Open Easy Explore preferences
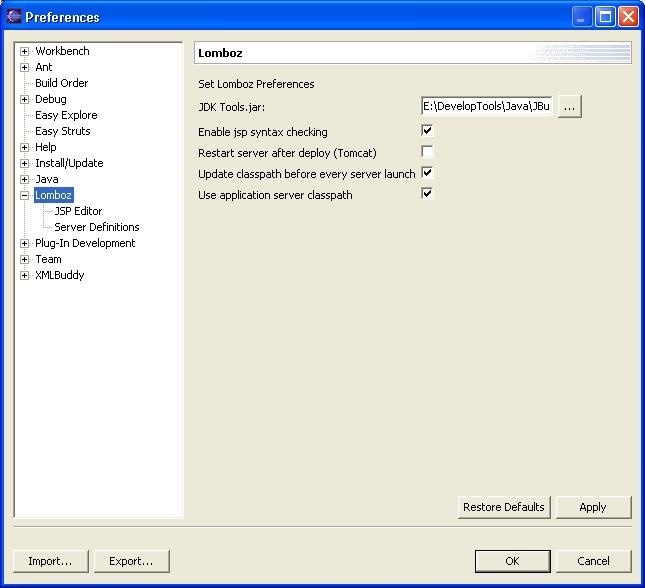 click(x=66, y=115)
